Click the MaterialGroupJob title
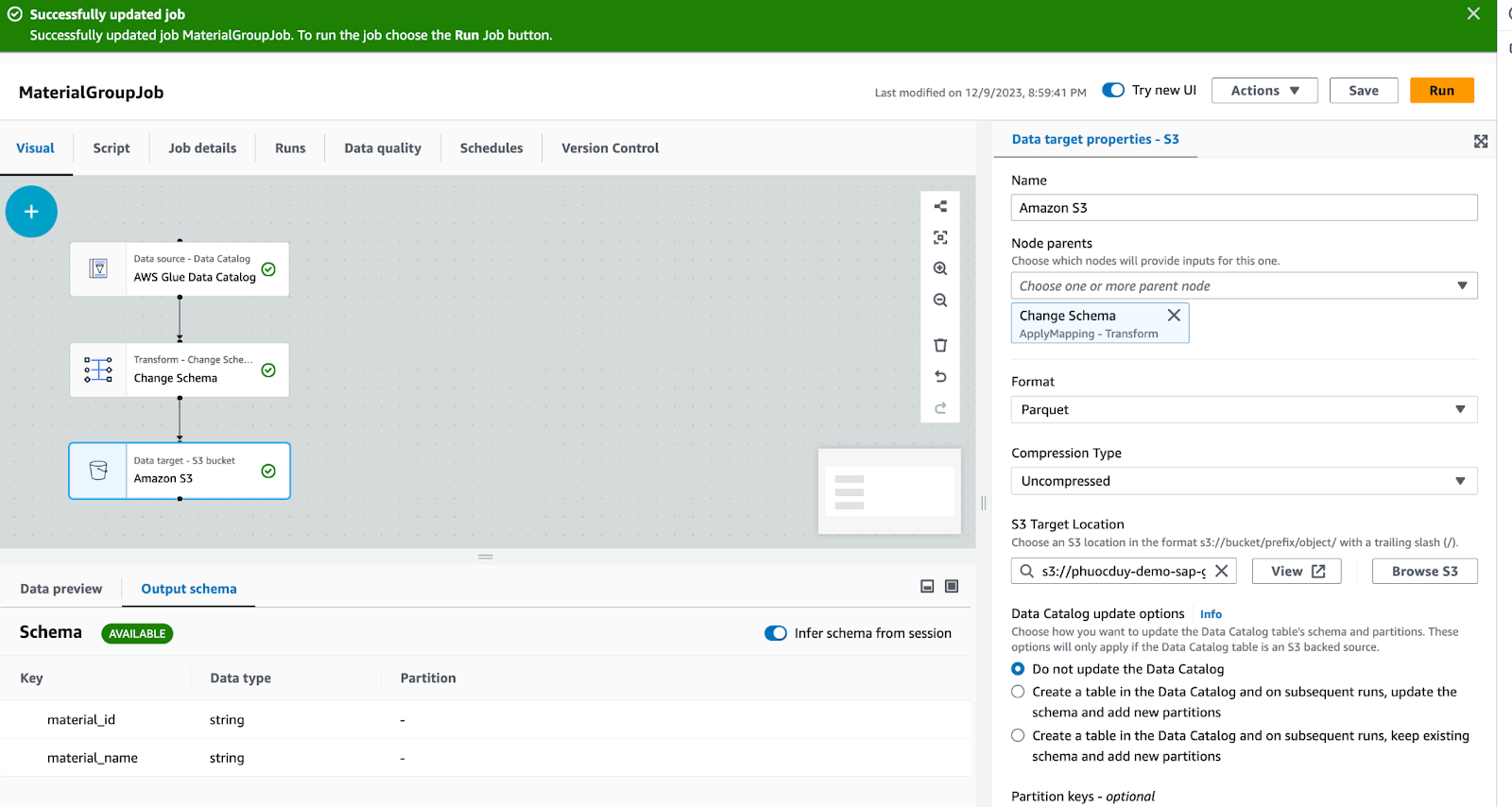 [x=91, y=93]
